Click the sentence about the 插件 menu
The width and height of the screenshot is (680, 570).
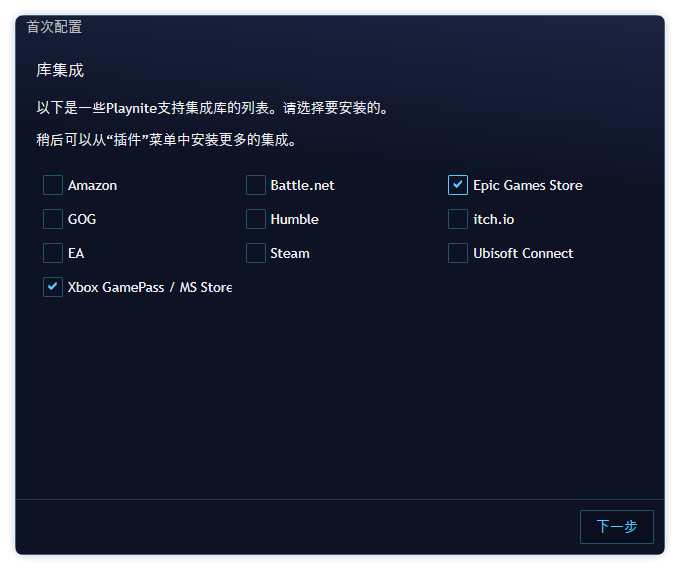coord(167,140)
